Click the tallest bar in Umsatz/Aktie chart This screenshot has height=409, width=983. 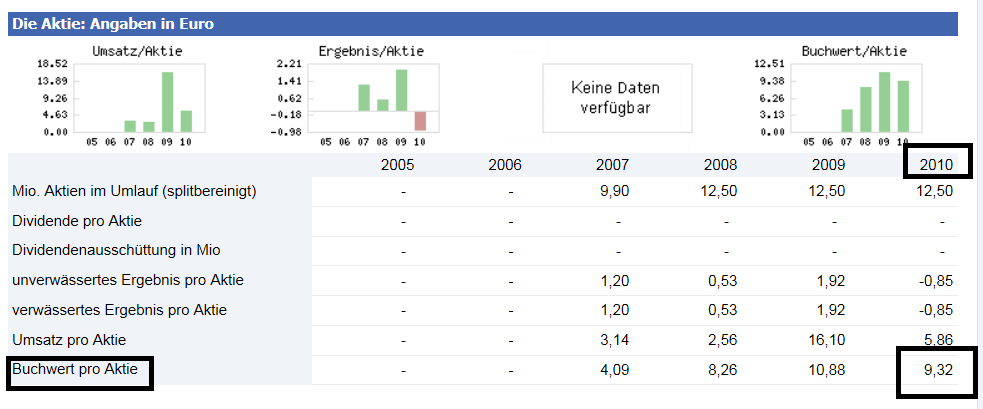(167, 101)
